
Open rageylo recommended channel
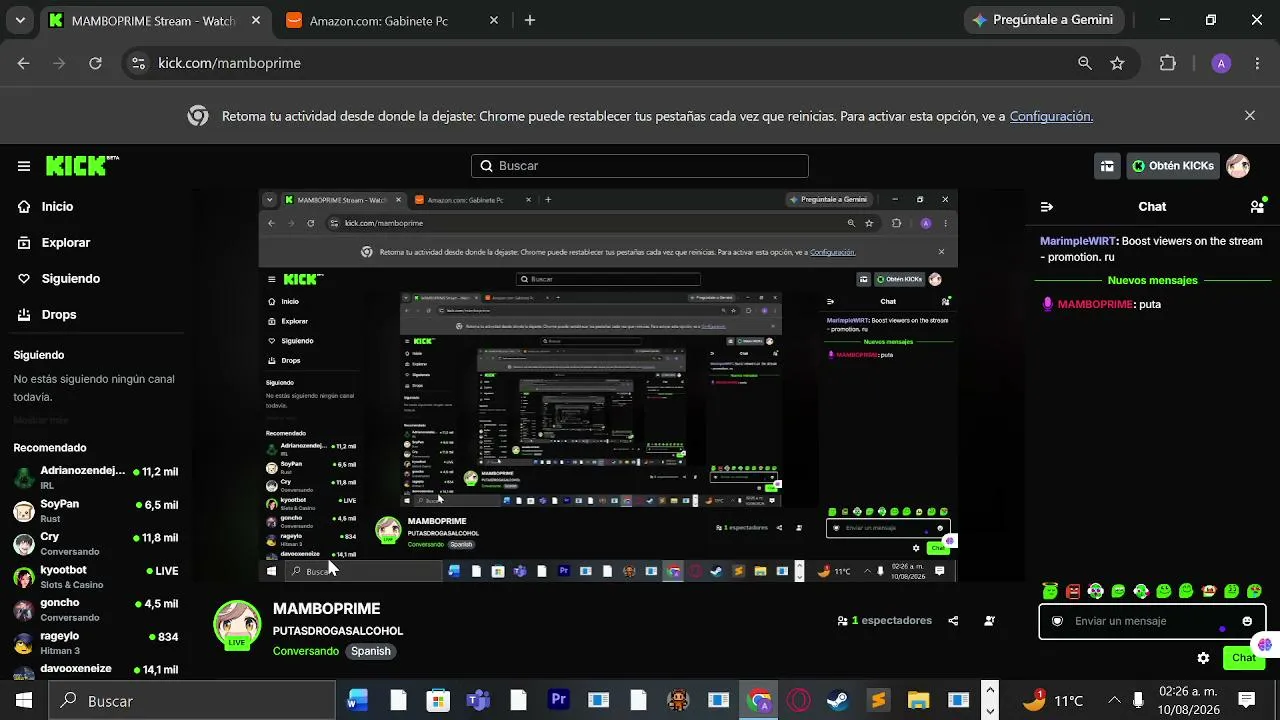coord(95,642)
